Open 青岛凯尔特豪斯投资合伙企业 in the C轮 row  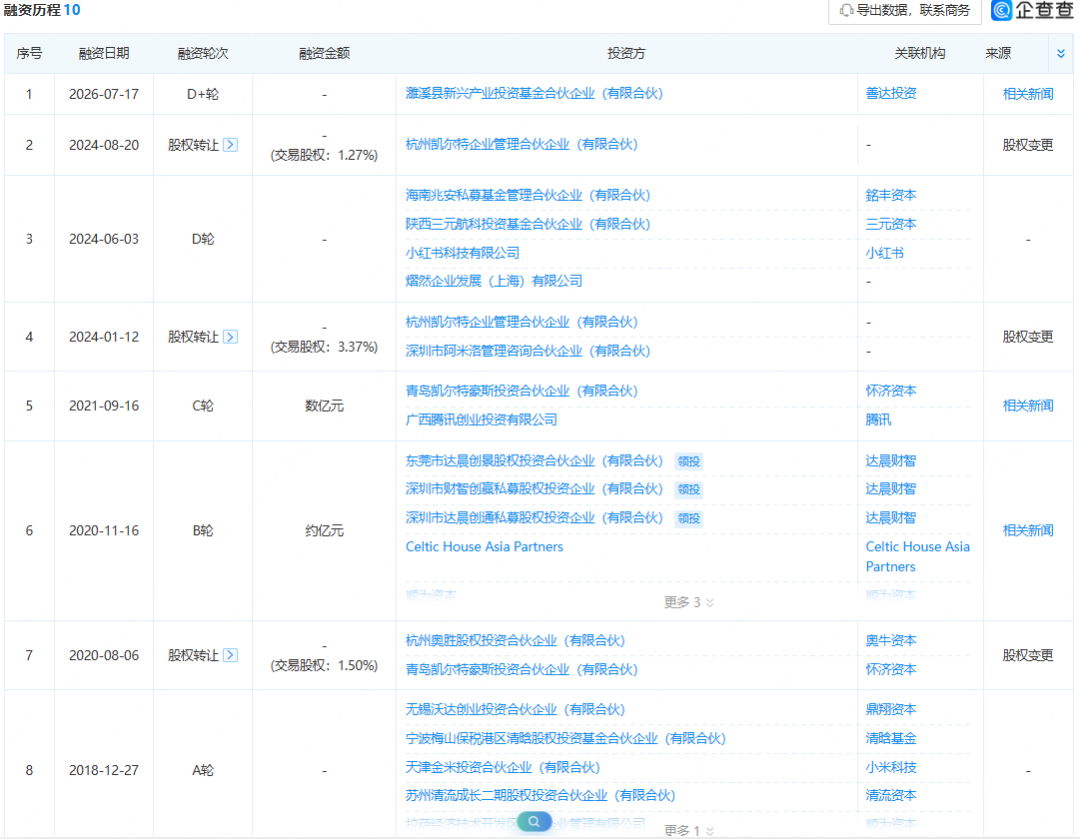pos(521,391)
